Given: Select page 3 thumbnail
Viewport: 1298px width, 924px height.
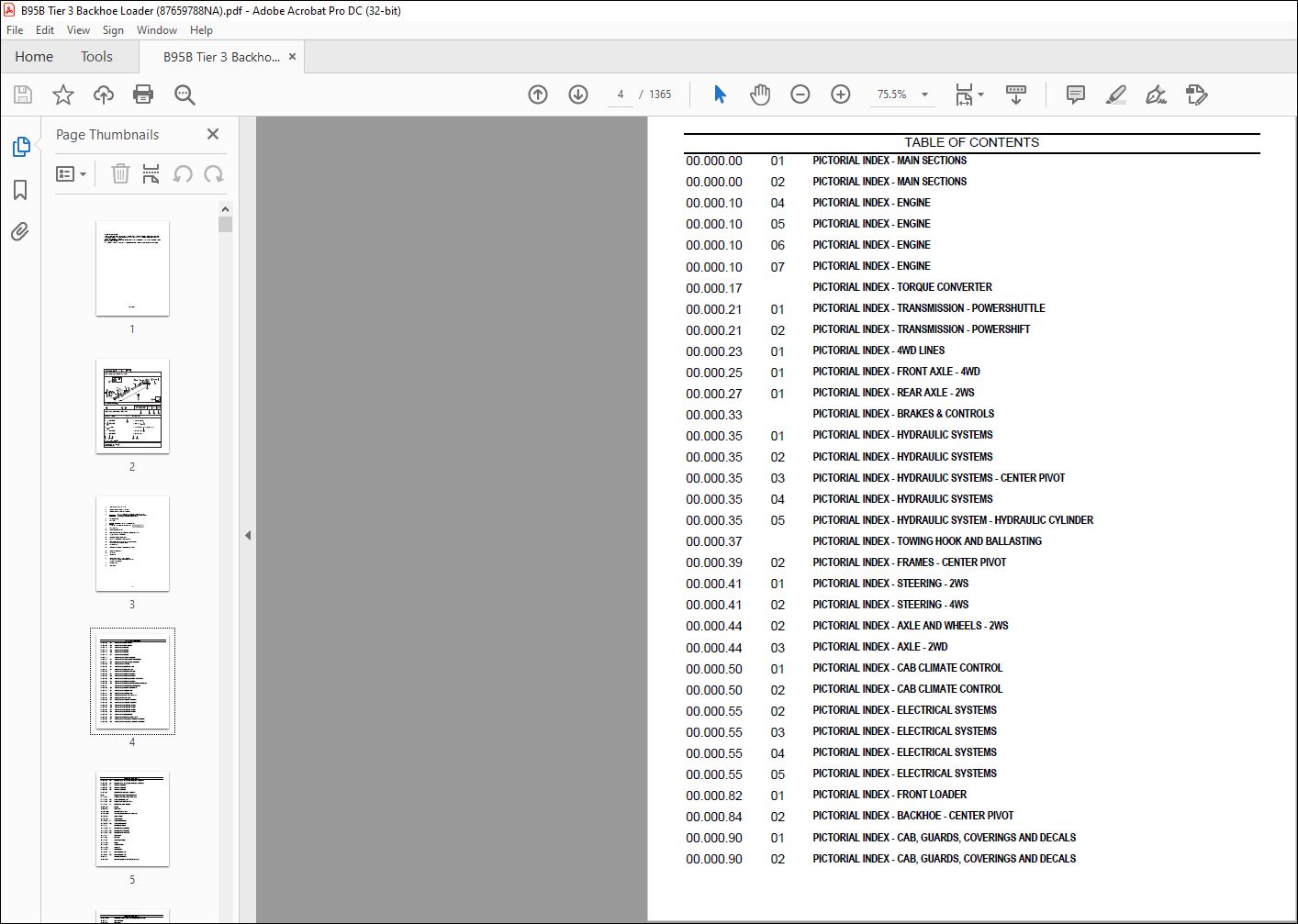Looking at the screenshot, I should [x=132, y=543].
